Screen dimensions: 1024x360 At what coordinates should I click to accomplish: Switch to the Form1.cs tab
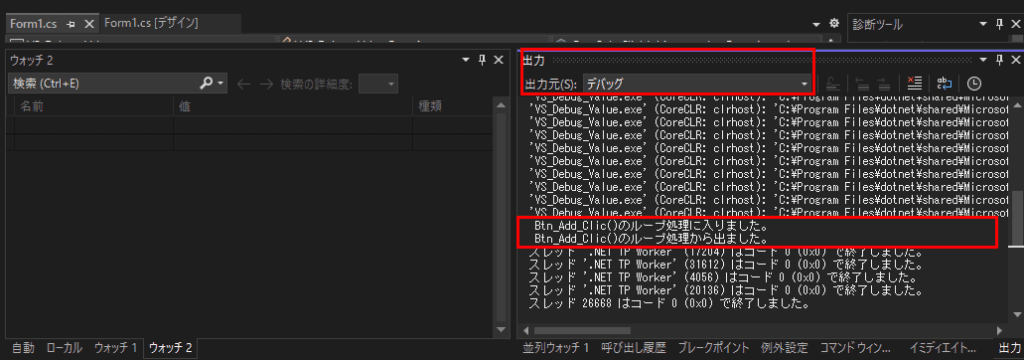(33, 24)
